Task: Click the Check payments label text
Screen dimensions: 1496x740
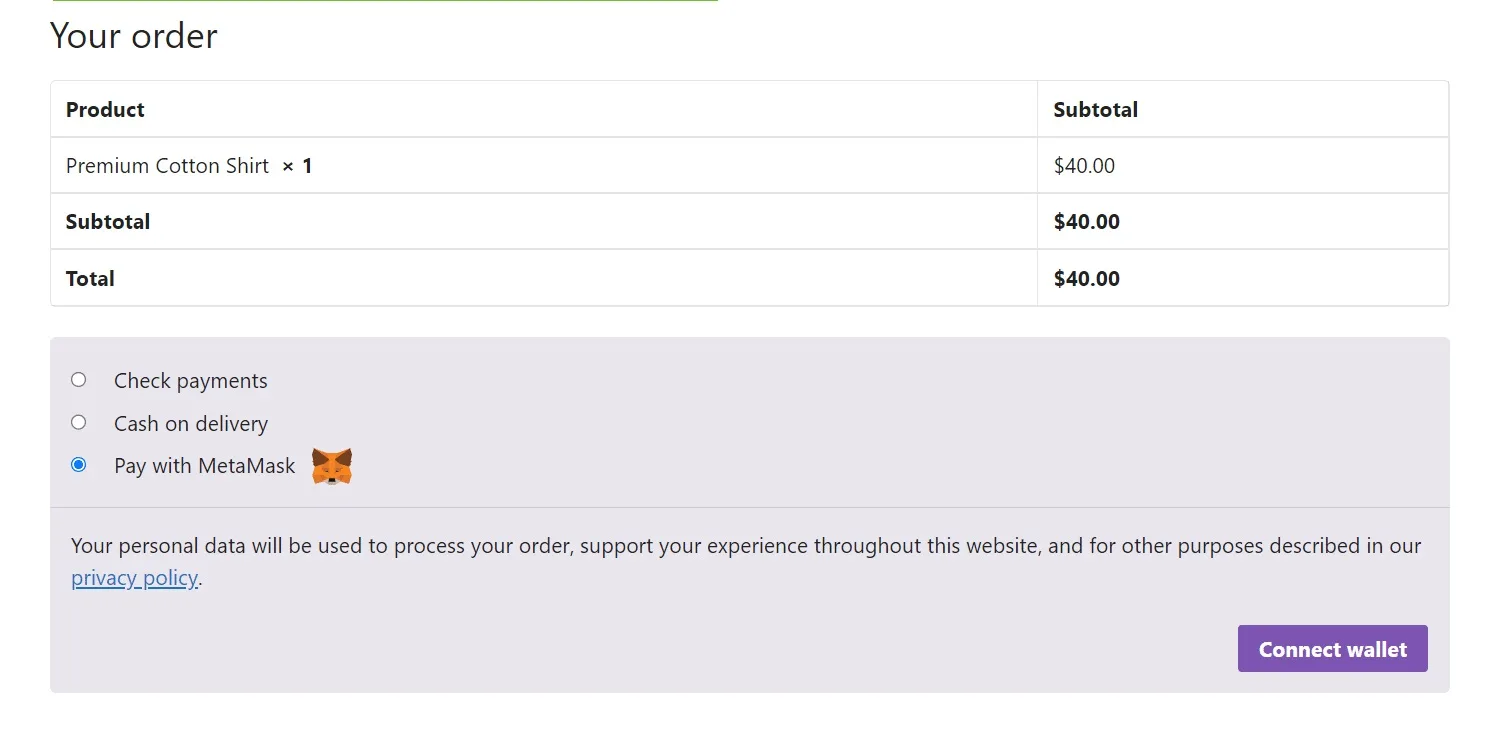Action: [x=190, y=380]
